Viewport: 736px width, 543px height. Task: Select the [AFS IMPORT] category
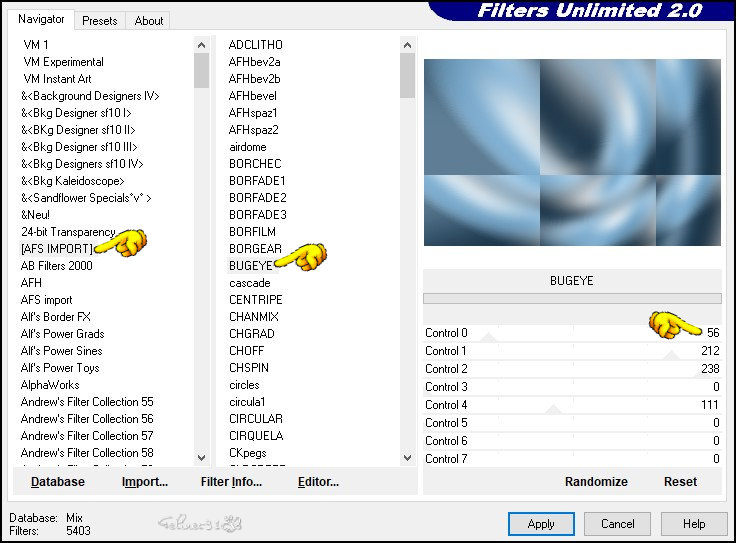point(57,249)
